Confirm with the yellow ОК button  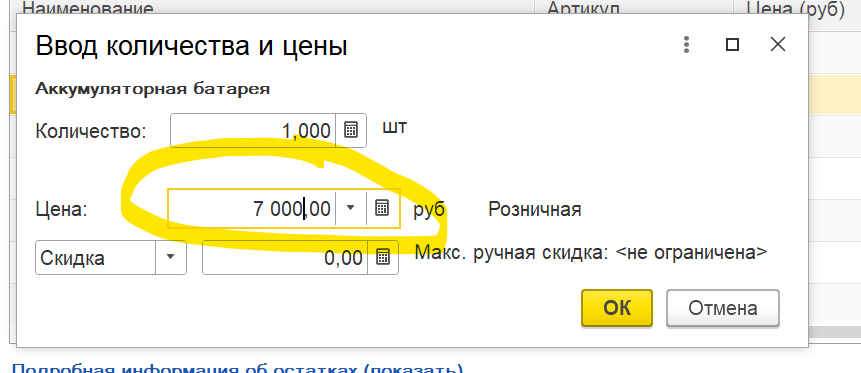coord(617,308)
